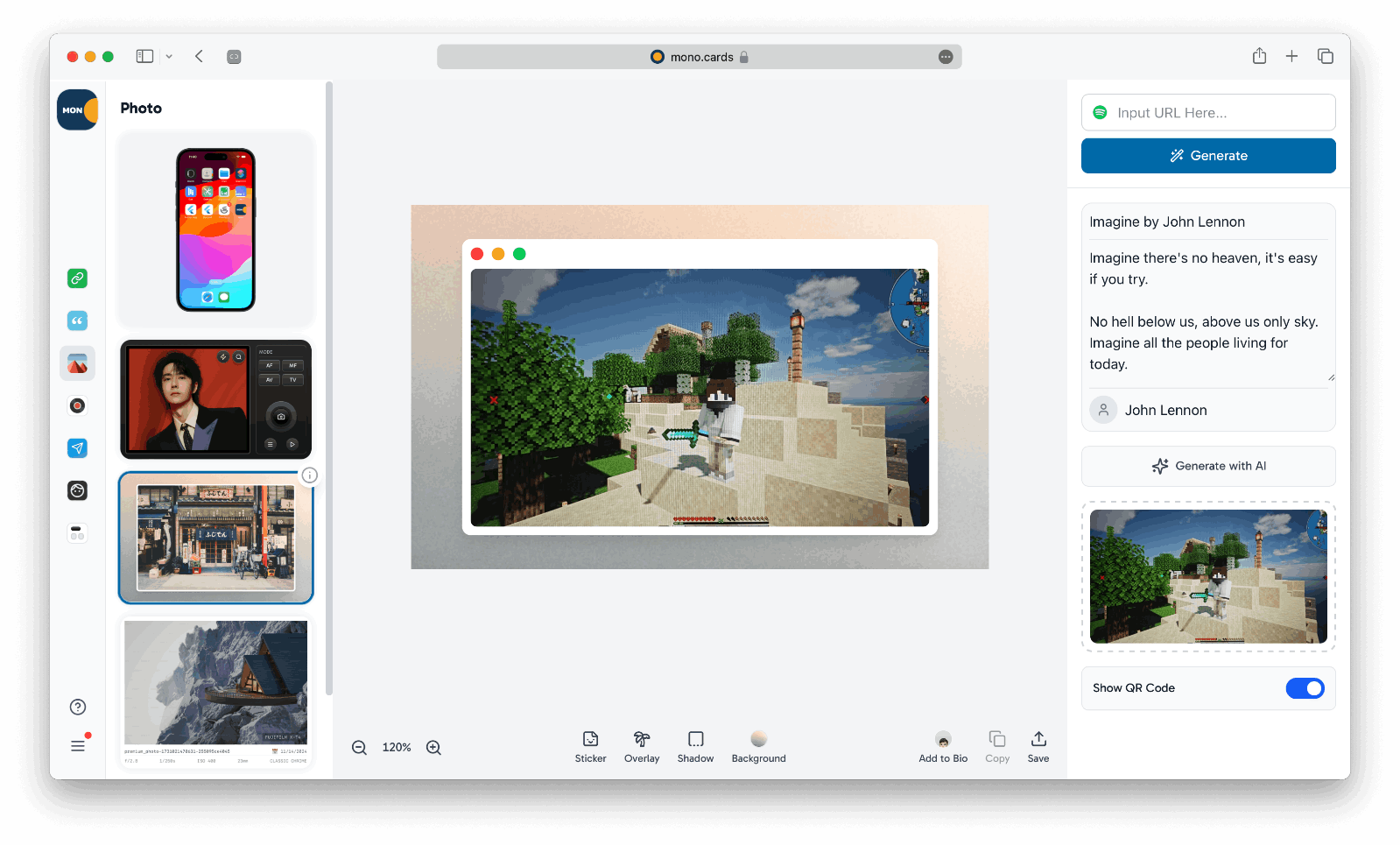The height and width of the screenshot is (845, 1400).
Task: Click Generate with AI button
Action: coord(1208,466)
